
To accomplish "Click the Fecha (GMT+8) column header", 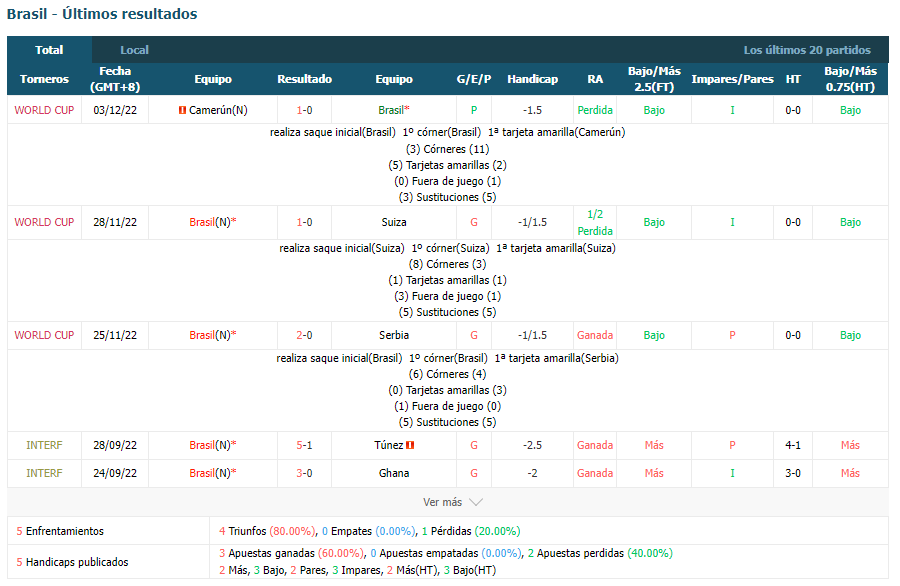I will point(115,79).
